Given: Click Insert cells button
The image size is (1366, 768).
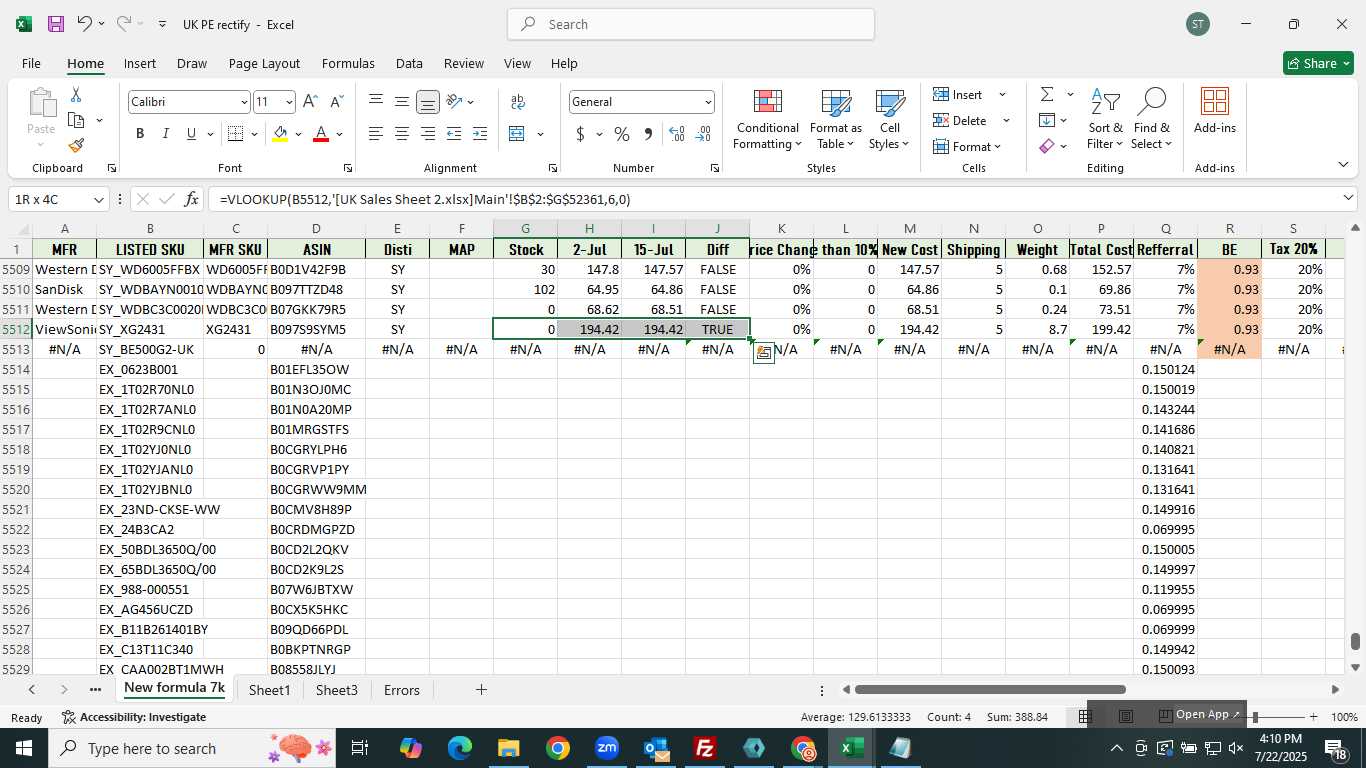Looking at the screenshot, I should tap(969, 94).
